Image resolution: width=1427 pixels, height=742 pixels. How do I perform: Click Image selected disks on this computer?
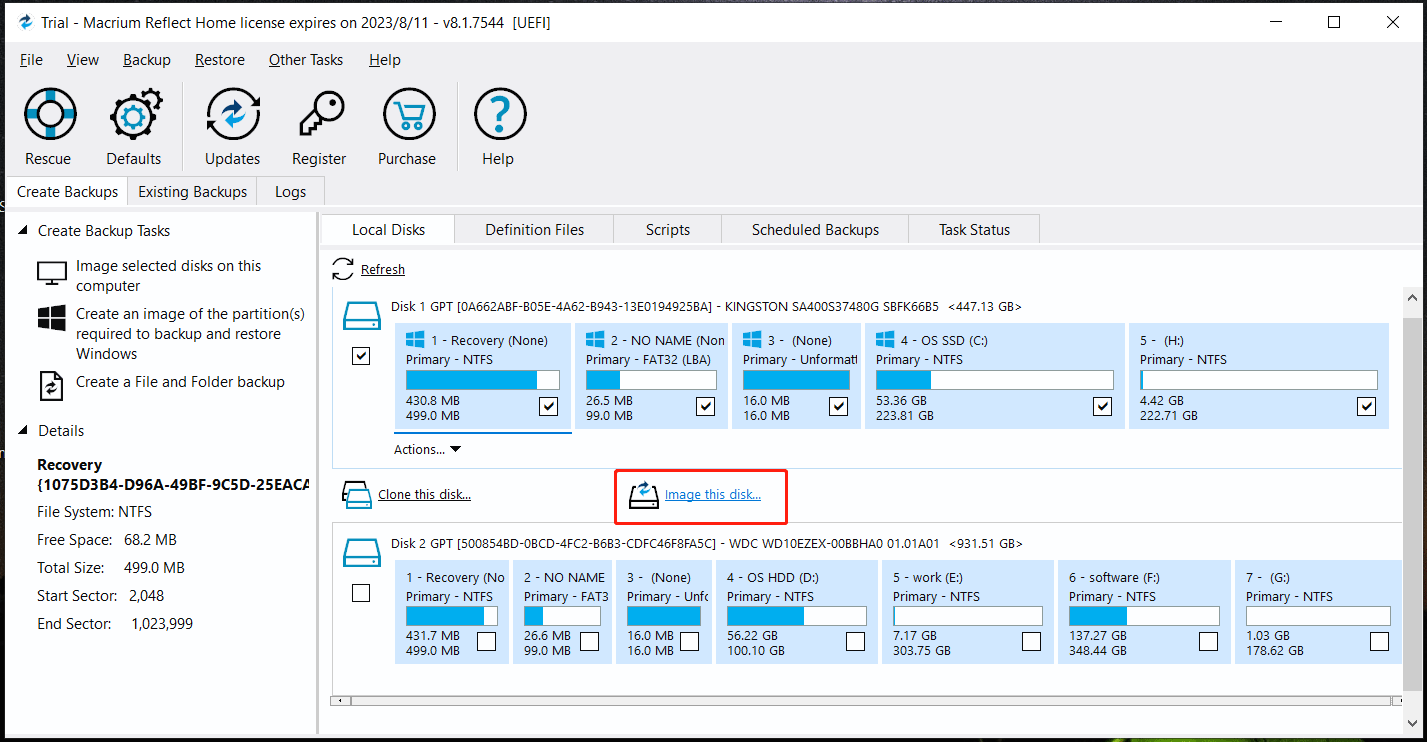click(168, 276)
